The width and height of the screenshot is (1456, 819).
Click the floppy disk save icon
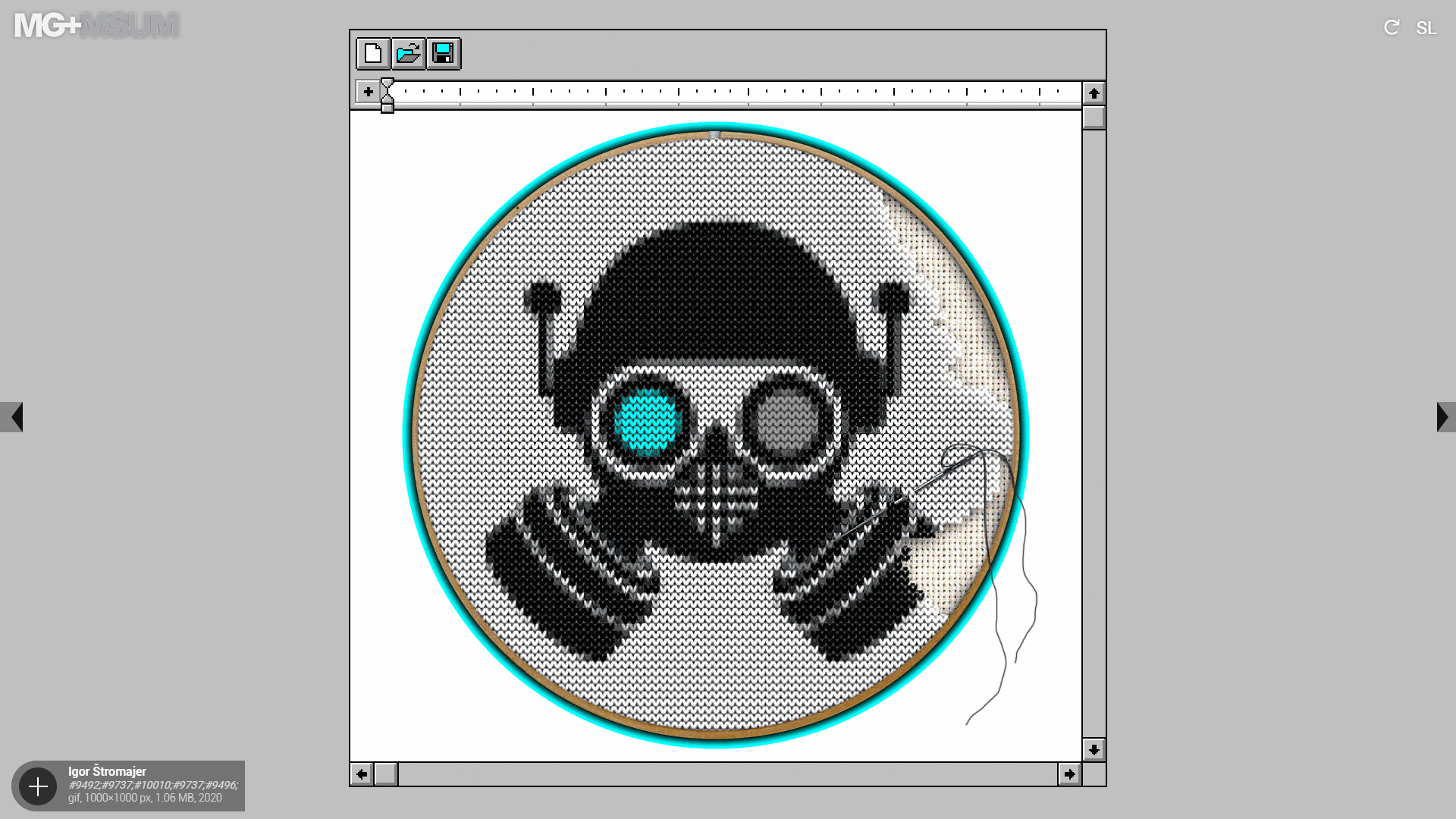tap(443, 54)
